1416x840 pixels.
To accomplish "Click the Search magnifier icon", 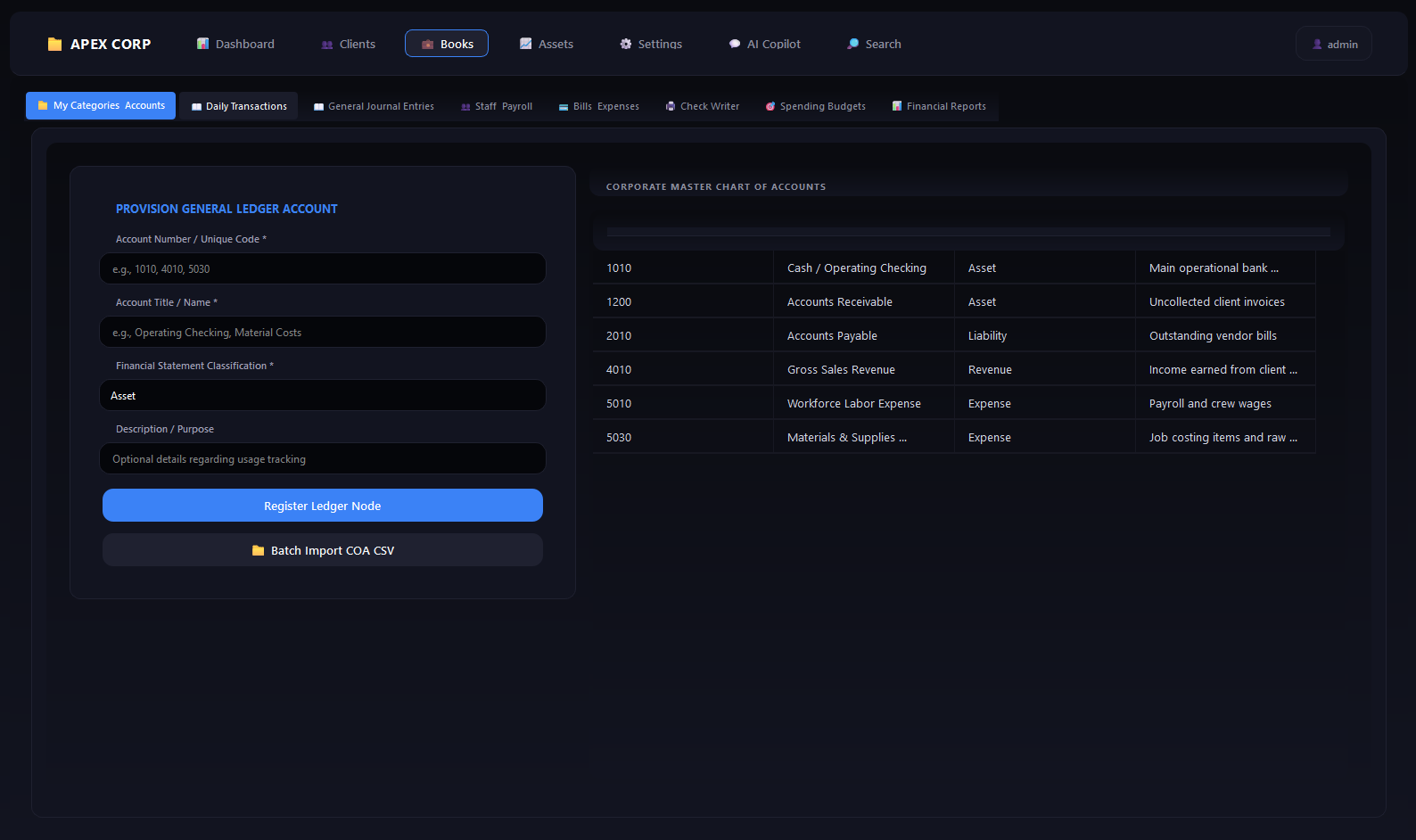I will 853,44.
